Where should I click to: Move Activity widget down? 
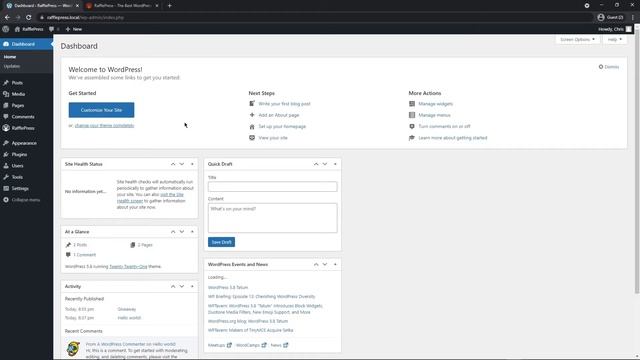182,287
